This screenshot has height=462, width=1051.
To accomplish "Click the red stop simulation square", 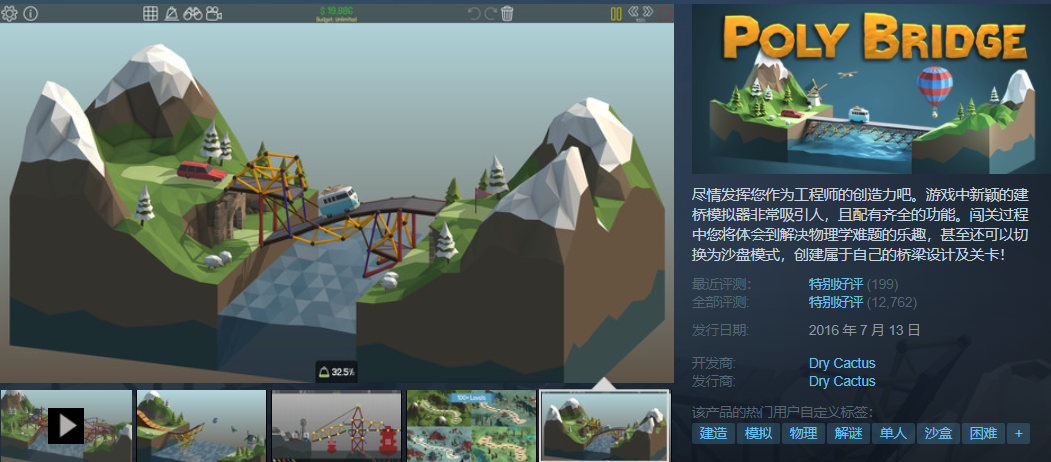I will pos(665,13).
